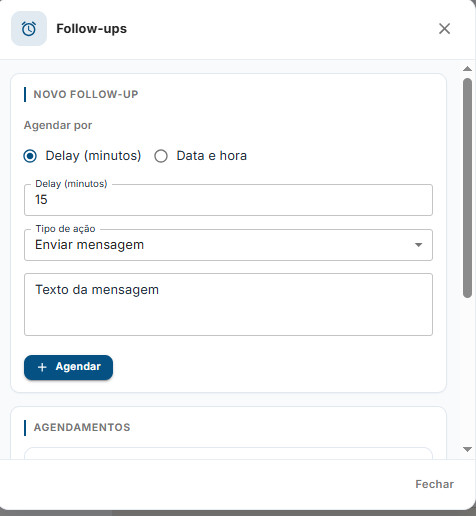Click the scrollbar down arrow
The height and width of the screenshot is (516, 476).
[467, 449]
